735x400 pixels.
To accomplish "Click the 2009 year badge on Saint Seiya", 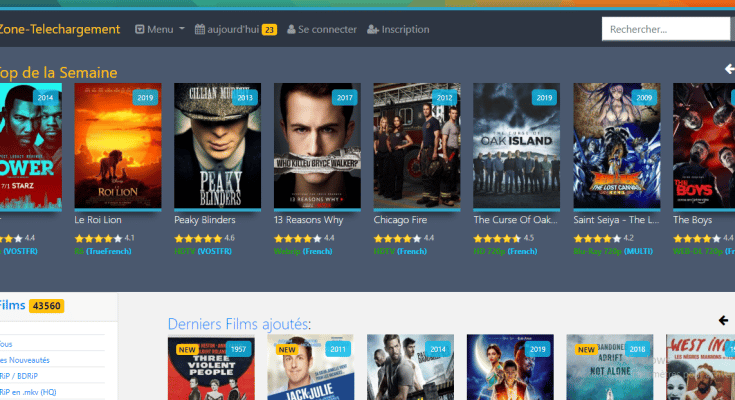I will [644, 98].
